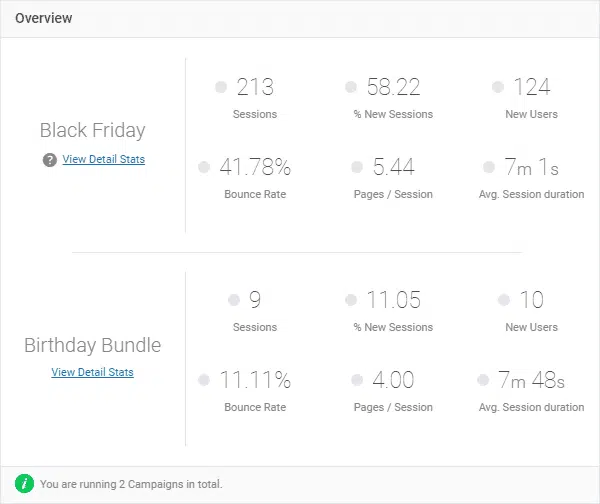
Task: Click the dot beside 213 Sessions
Action: point(221,87)
